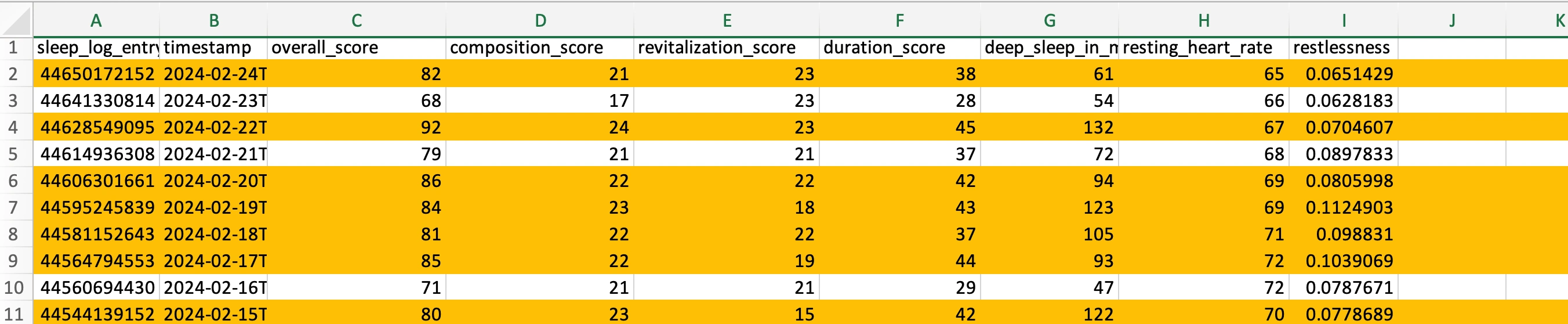1568x324 pixels.
Task: Select column G header
Action: tap(1050, 21)
